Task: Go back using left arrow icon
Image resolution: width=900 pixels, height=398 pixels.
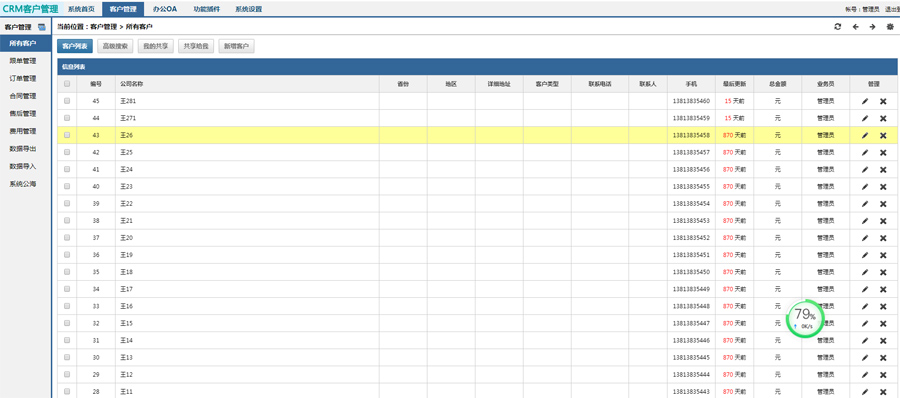Action: [x=855, y=27]
